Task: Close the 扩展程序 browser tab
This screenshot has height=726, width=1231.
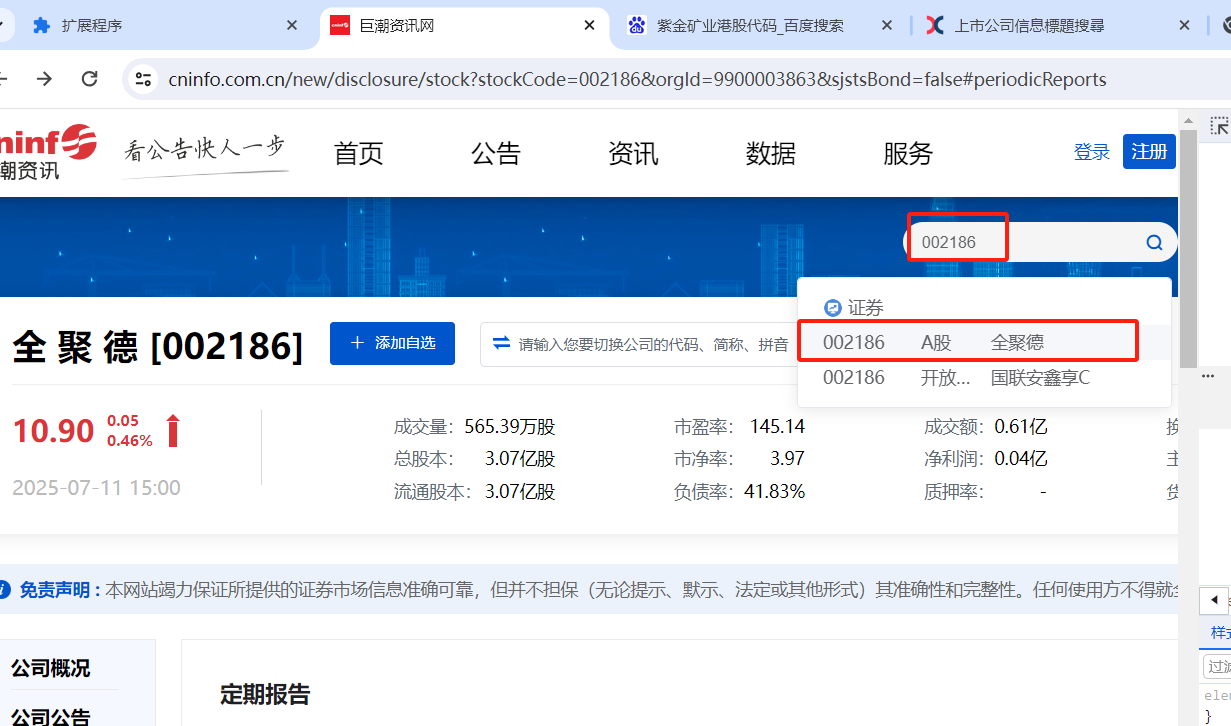Action: pyautogui.click(x=292, y=25)
